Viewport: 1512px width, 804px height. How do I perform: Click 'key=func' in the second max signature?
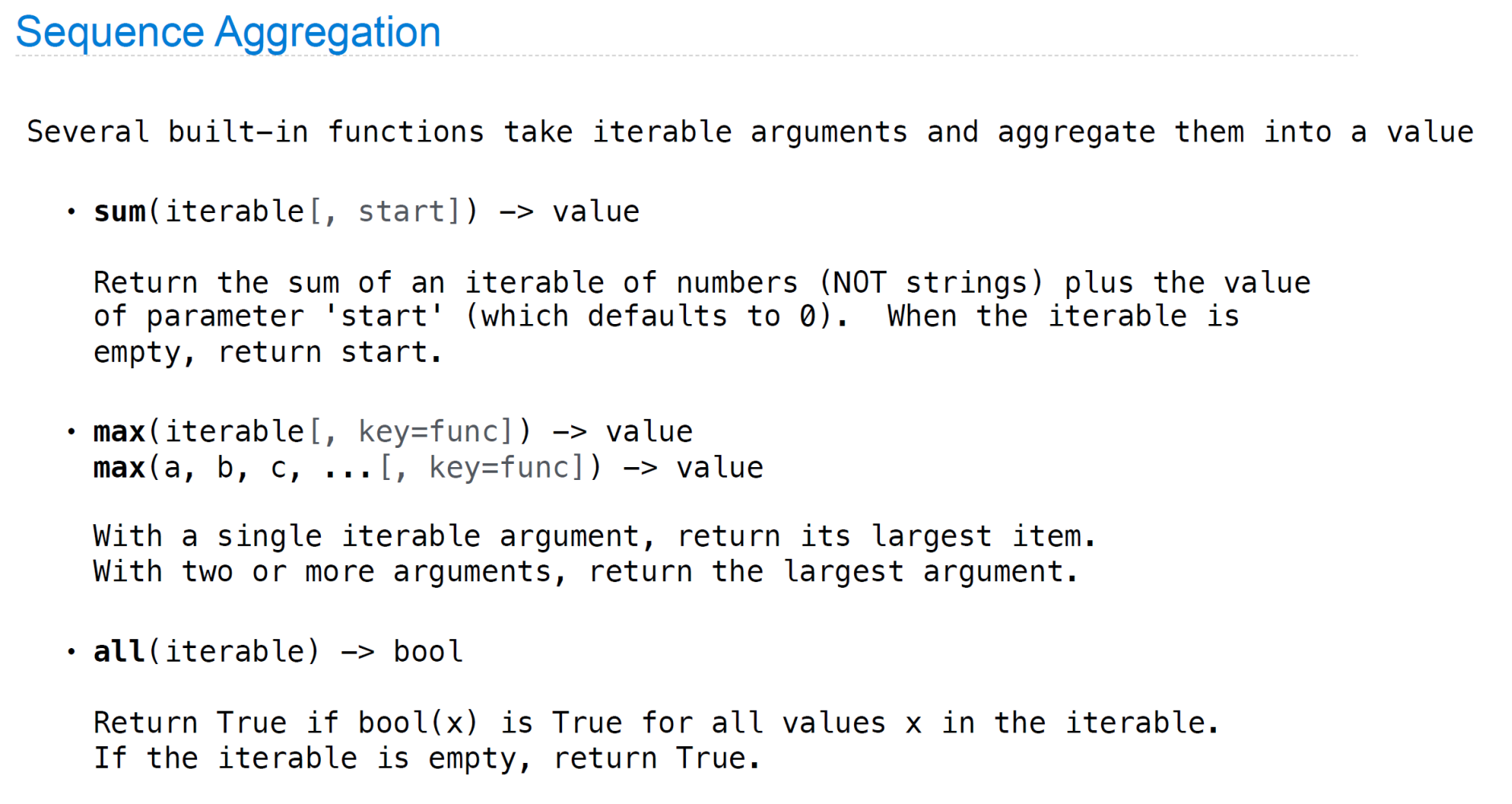coord(499,467)
